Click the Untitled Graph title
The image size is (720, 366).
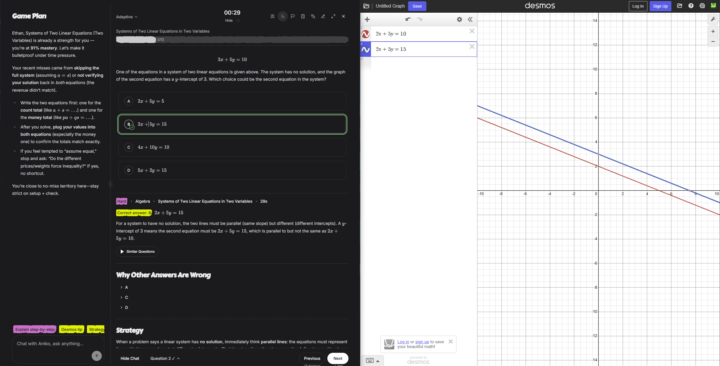pyautogui.click(x=390, y=6)
